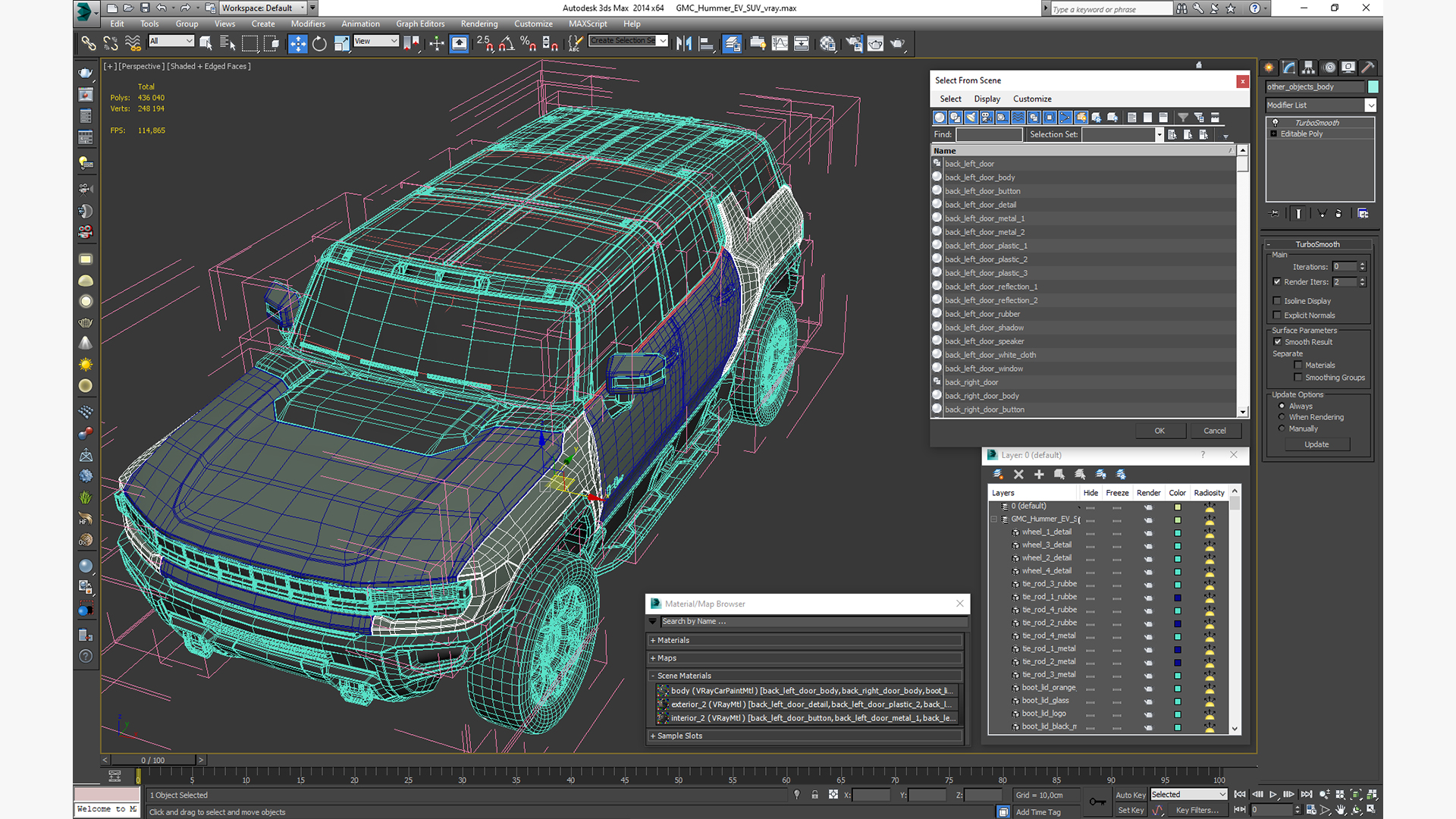Toggle the Manage Layers toolbar icon
The width and height of the screenshot is (1456, 819).
732,43
